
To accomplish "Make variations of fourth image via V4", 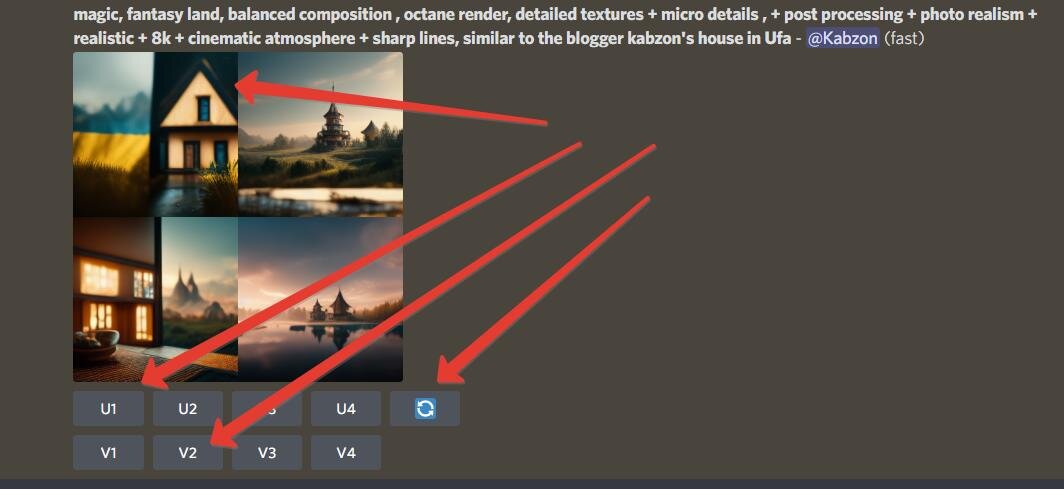I will click(346, 452).
